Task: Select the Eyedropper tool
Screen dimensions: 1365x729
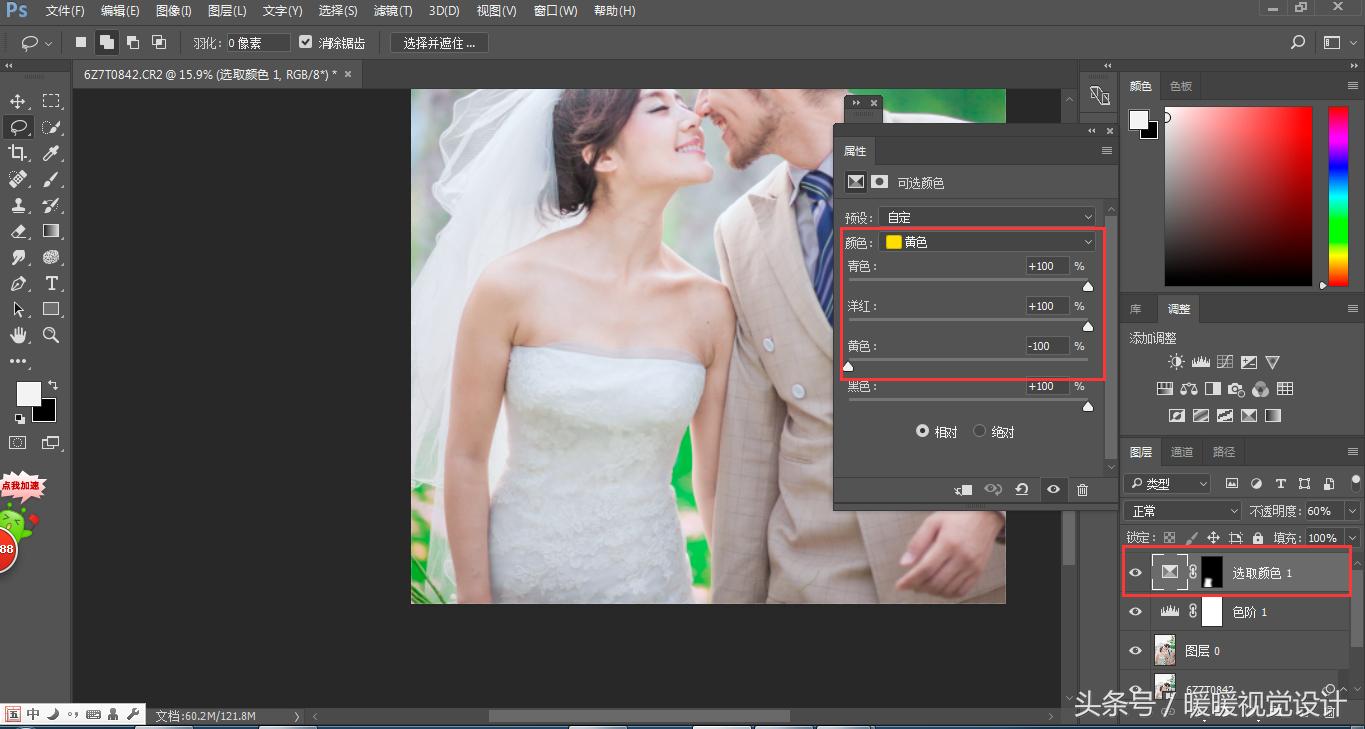Action: click(51, 153)
